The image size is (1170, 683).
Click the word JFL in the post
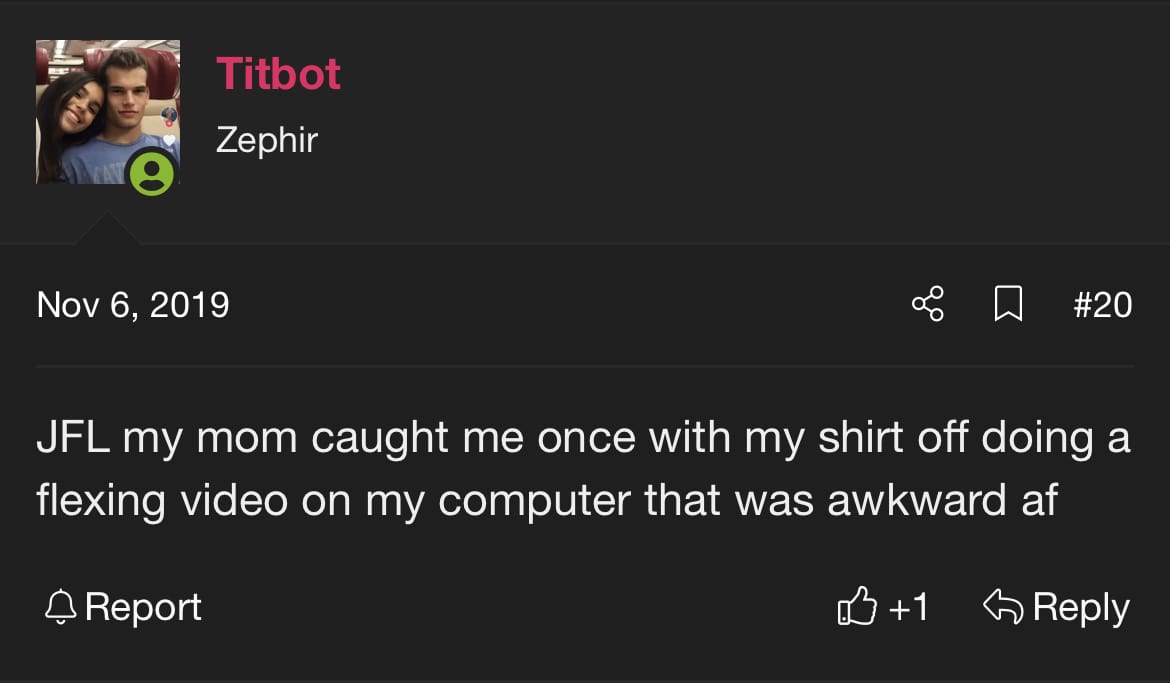pyautogui.click(x=73, y=439)
